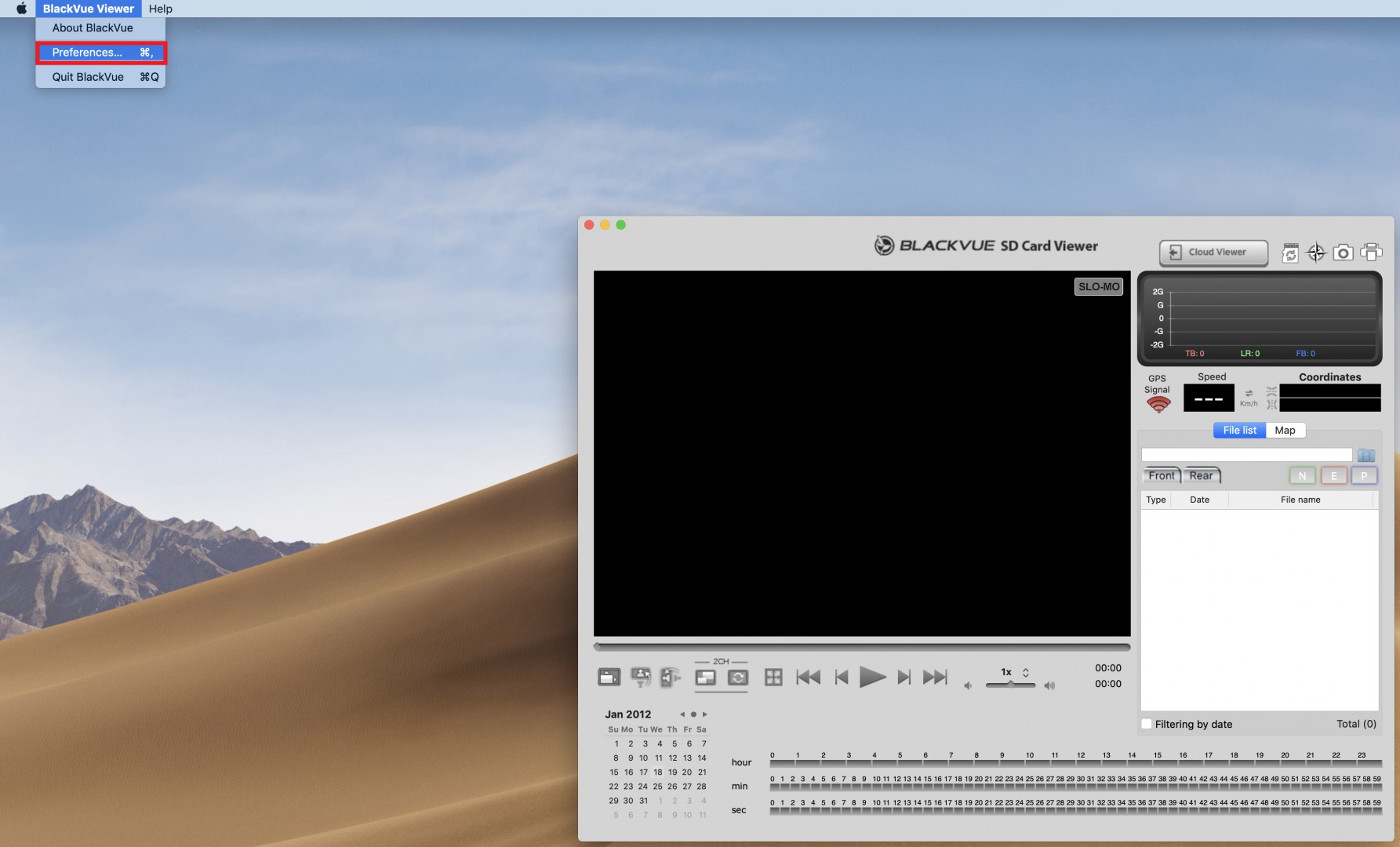Click the GPS Signal indicator icon
Viewport: 1400px width, 847px height.
[x=1158, y=405]
